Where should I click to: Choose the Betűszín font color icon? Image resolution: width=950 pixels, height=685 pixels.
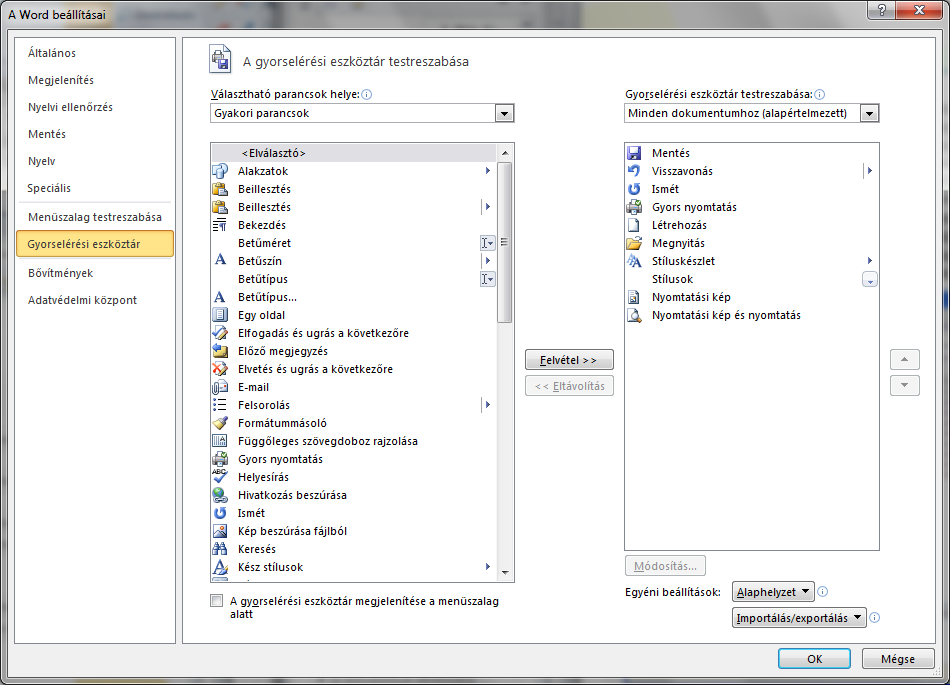pos(220,260)
